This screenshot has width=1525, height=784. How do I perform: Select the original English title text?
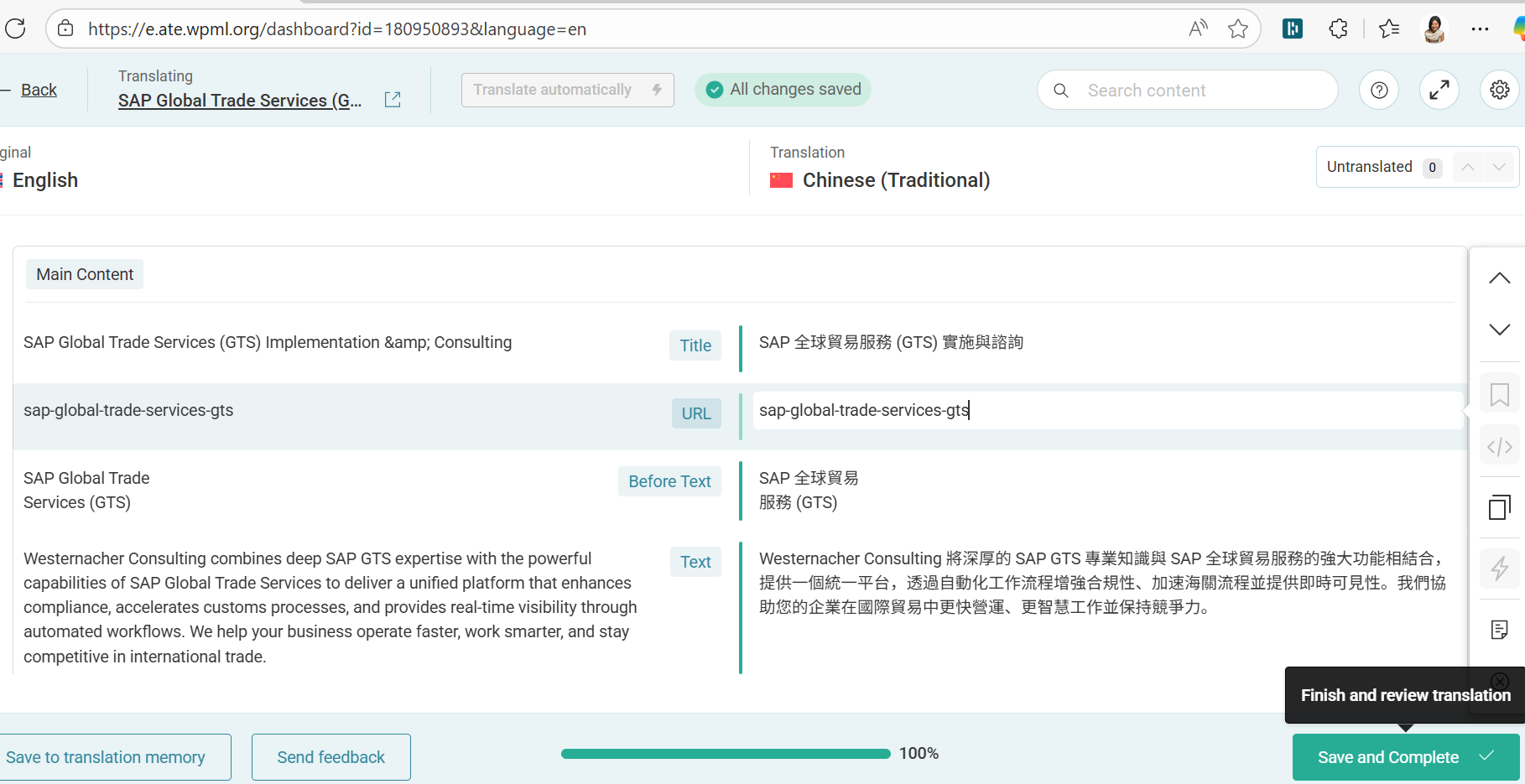268,342
